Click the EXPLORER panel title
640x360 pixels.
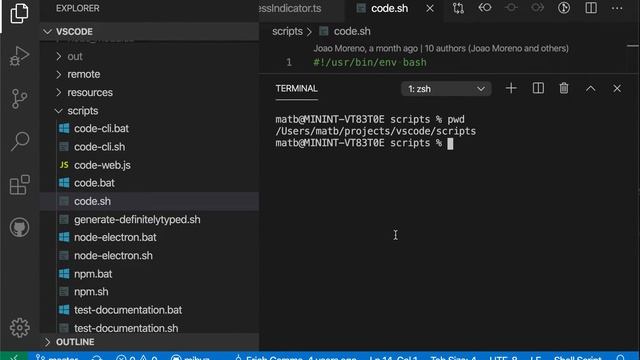coord(78,8)
